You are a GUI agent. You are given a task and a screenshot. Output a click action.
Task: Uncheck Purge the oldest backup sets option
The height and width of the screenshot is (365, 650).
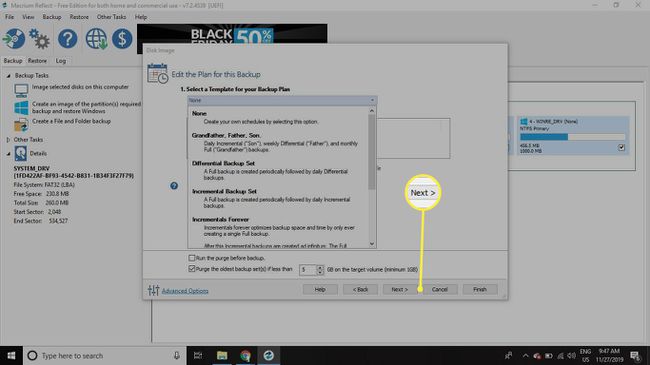(192, 269)
